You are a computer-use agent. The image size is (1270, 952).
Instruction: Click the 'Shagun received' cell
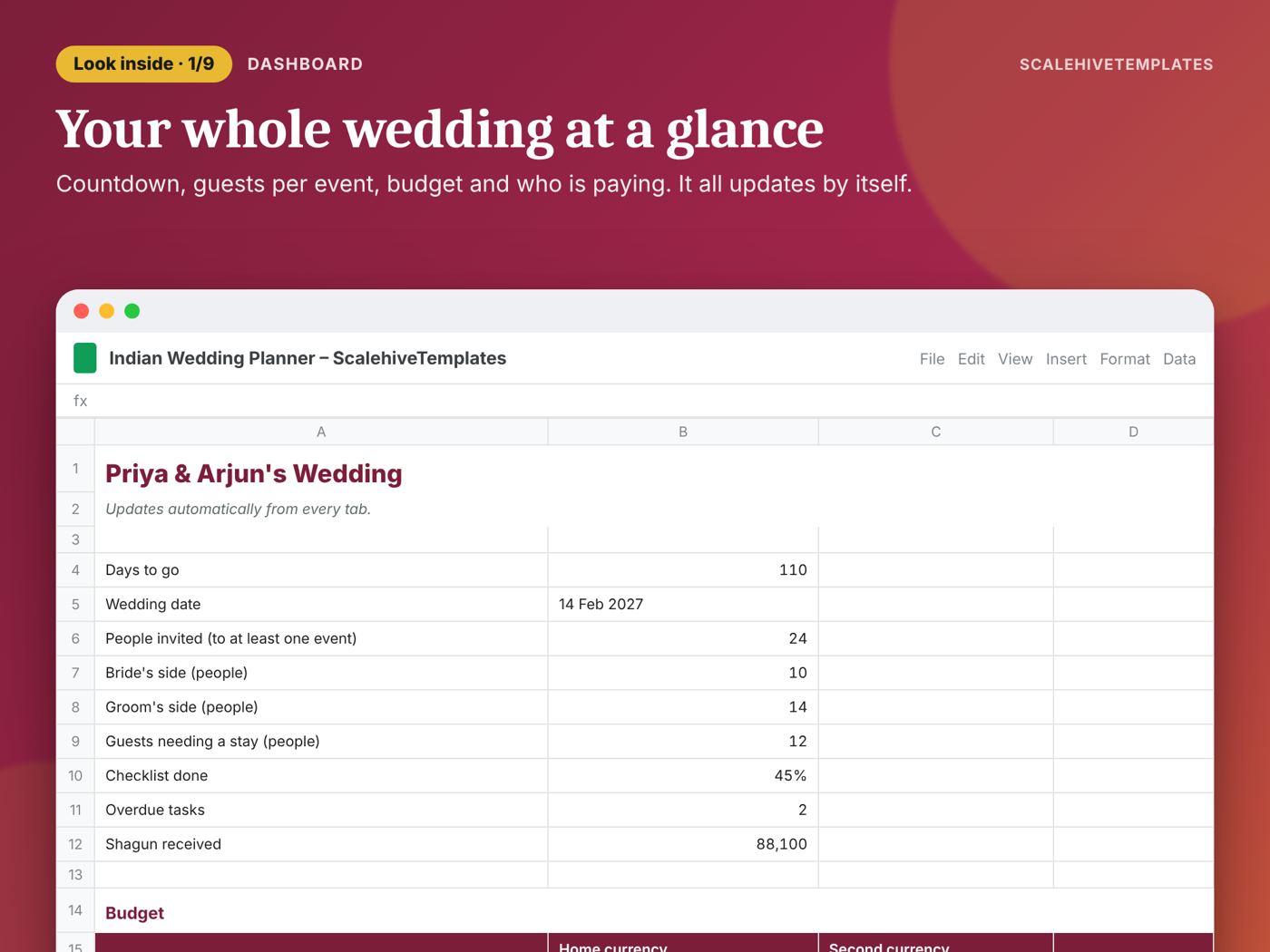321,844
